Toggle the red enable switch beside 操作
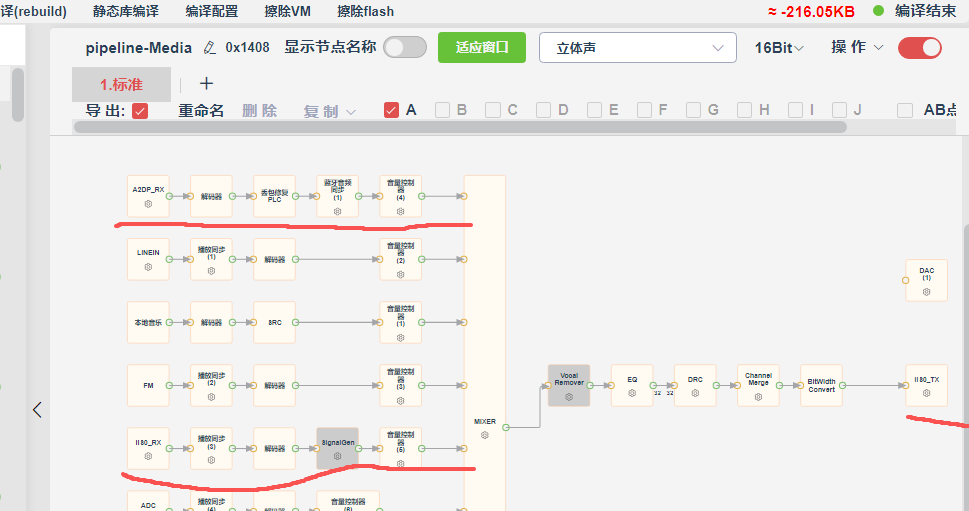This screenshot has width=969, height=511. point(920,48)
